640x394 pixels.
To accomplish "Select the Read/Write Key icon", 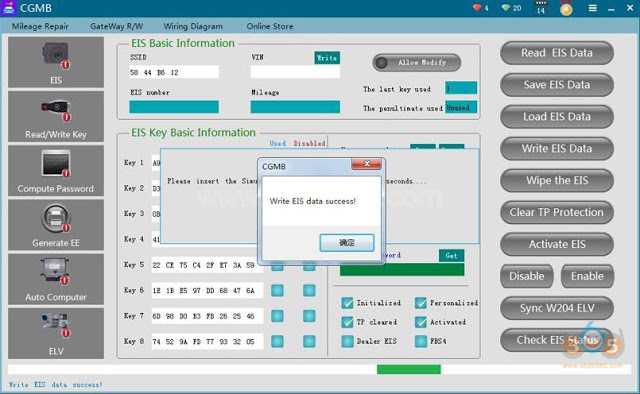I will (x=56, y=116).
